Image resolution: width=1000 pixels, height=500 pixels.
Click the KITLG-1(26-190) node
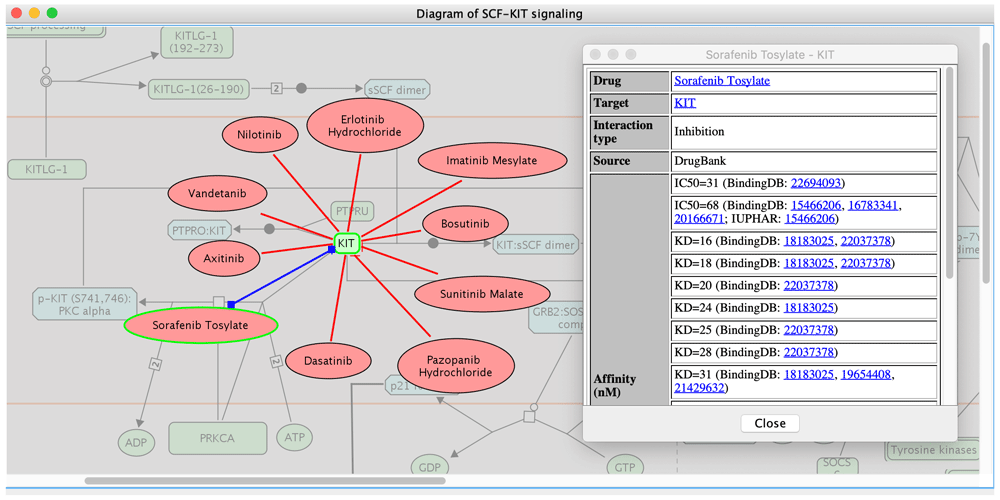tap(199, 89)
